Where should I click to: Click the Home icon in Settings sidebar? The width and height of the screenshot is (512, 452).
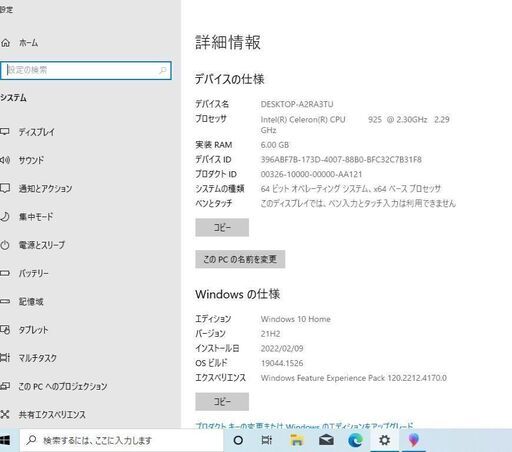pos(6,43)
